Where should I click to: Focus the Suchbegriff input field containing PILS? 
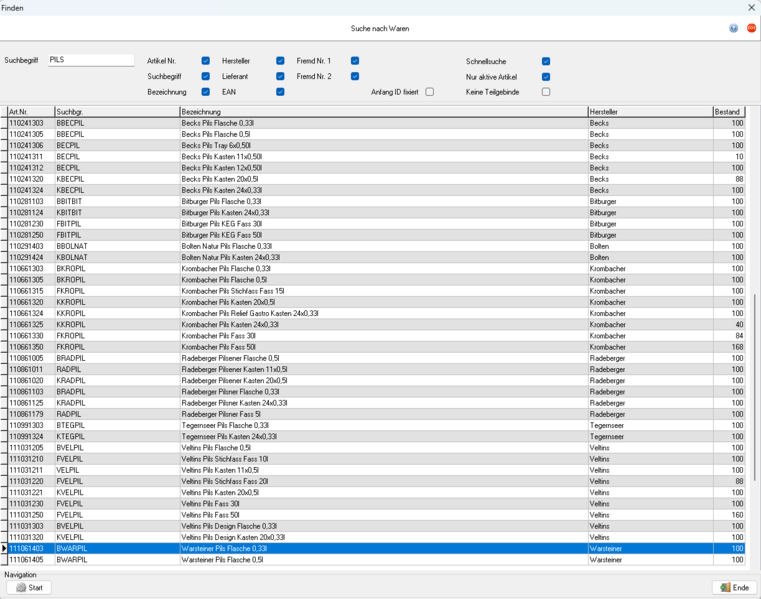(x=91, y=60)
